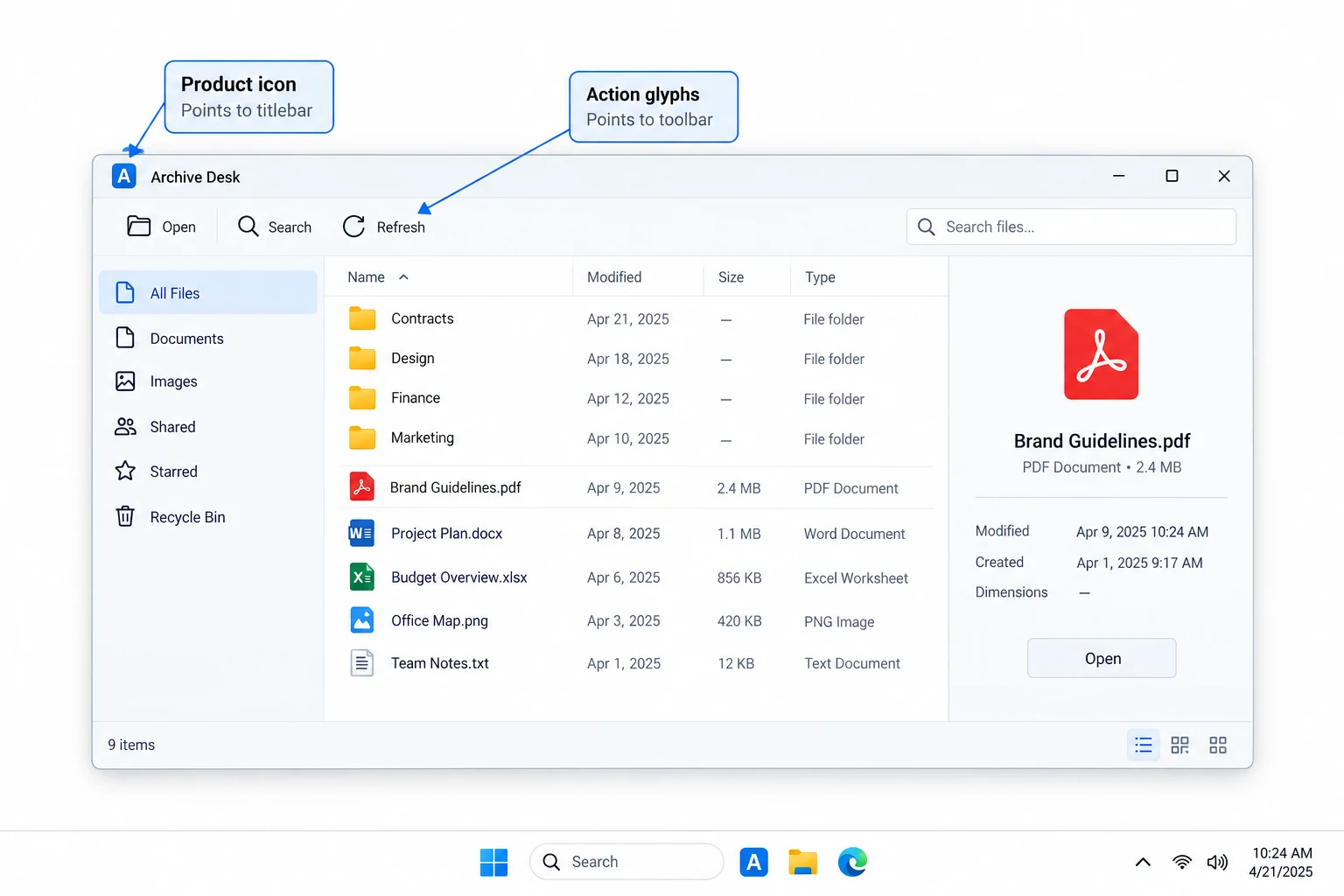
Task: Click the Finance folder icon
Action: coord(362,398)
